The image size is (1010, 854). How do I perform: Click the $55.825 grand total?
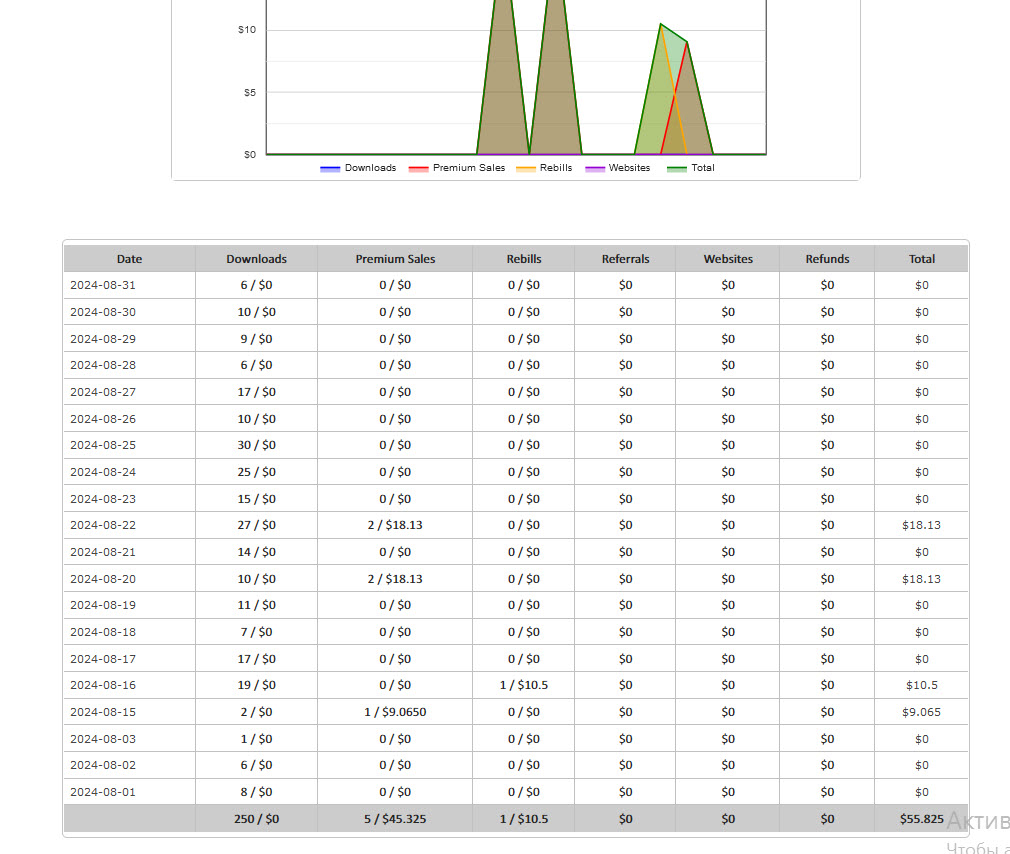coord(922,819)
